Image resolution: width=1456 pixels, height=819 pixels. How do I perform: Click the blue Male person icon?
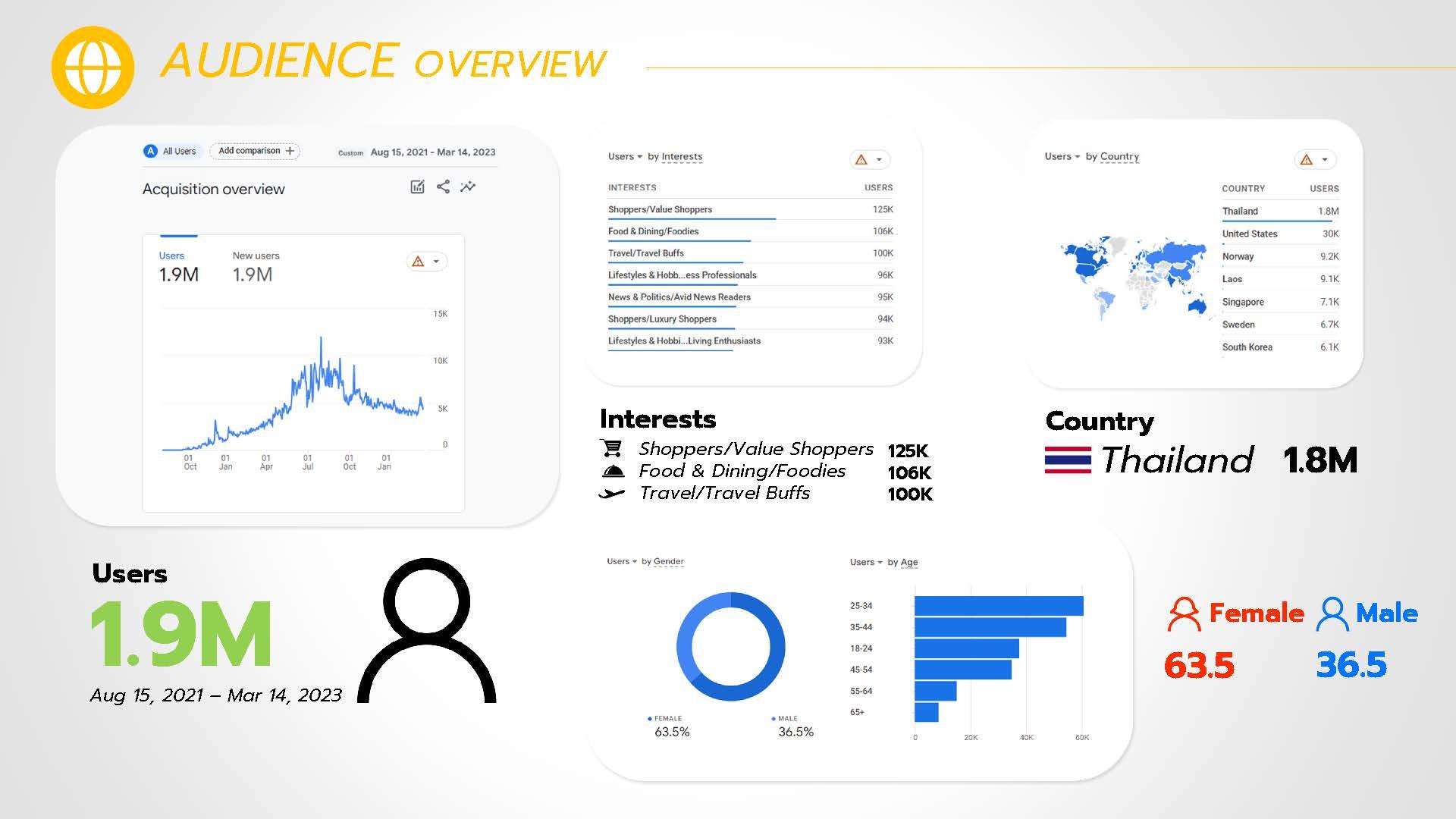pyautogui.click(x=1332, y=614)
